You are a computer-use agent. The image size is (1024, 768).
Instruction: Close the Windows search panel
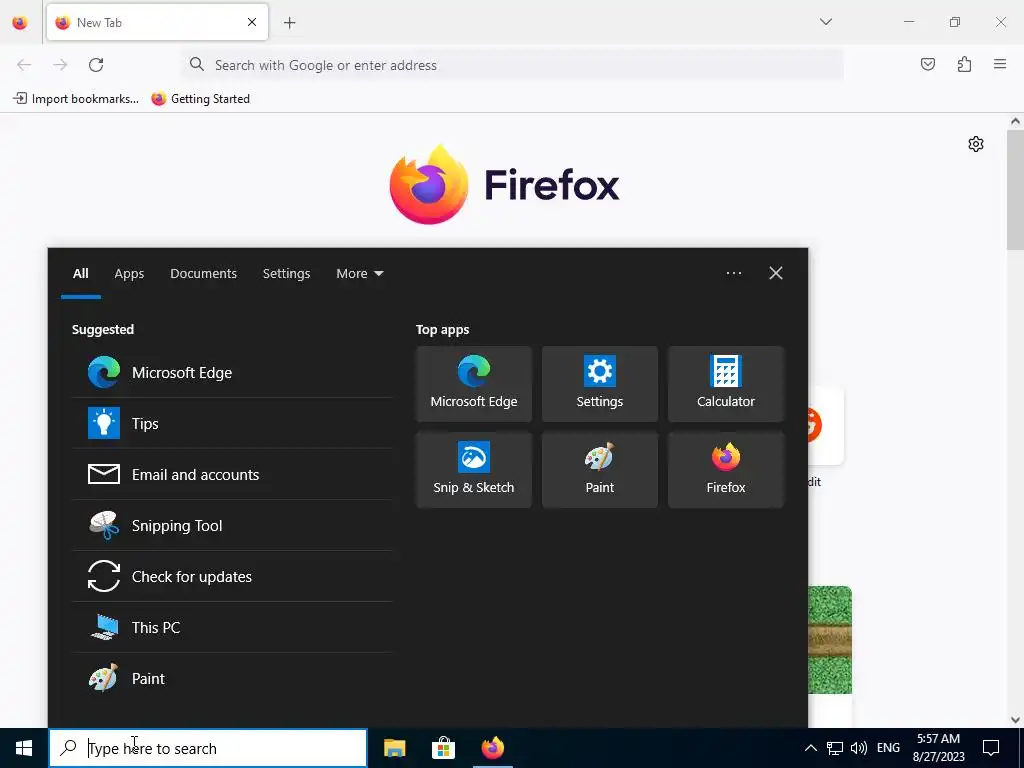pyautogui.click(x=775, y=273)
